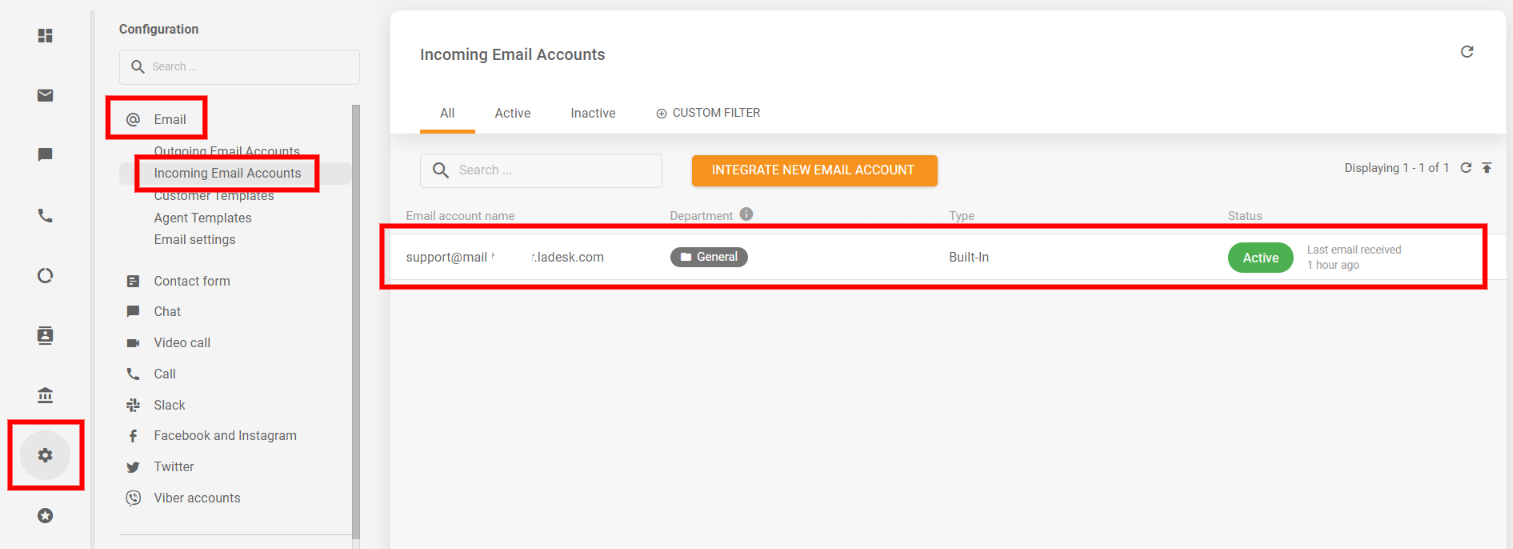Click the email accounts search field
This screenshot has width=1513, height=549.
click(x=550, y=171)
